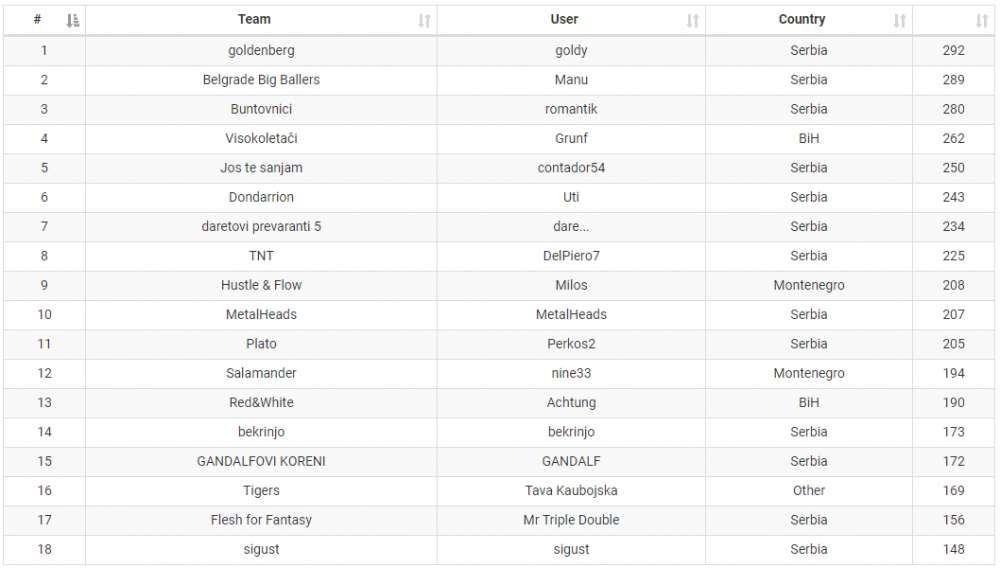Image resolution: width=1000 pixels, height=568 pixels.
Task: Click the Salamander team name
Action: [261, 373]
